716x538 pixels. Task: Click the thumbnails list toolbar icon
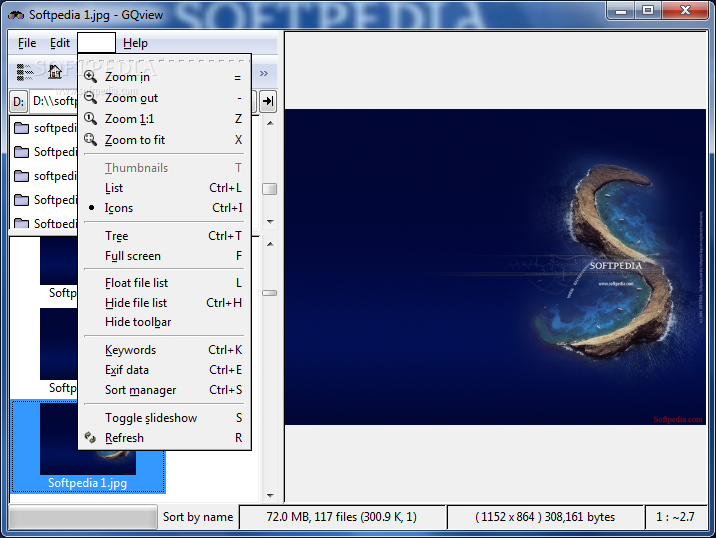tap(25, 72)
